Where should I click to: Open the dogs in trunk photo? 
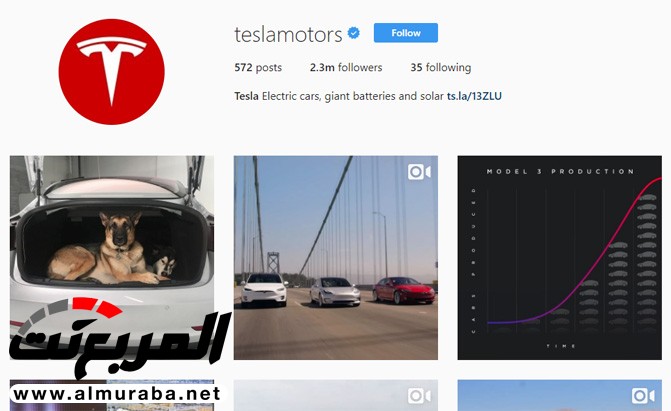pos(112,257)
